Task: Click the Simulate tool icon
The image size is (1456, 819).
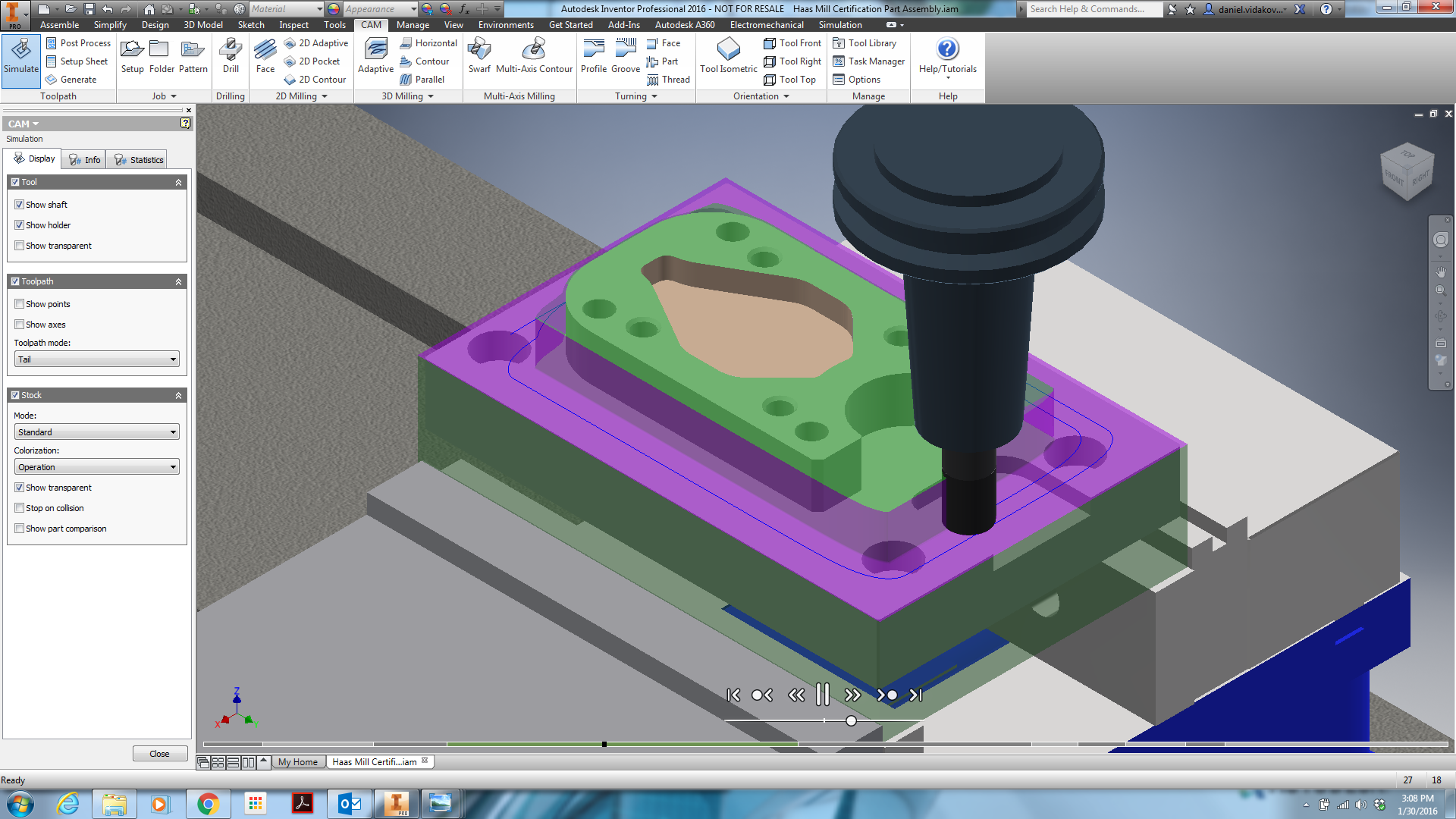Action: point(21,57)
